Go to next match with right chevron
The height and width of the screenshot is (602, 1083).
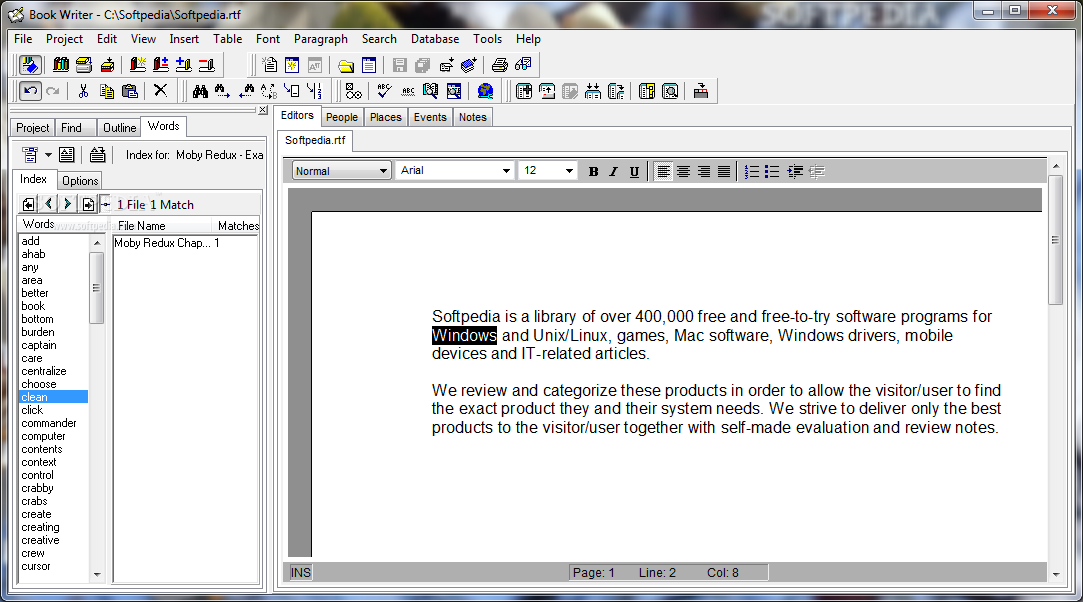pos(68,204)
